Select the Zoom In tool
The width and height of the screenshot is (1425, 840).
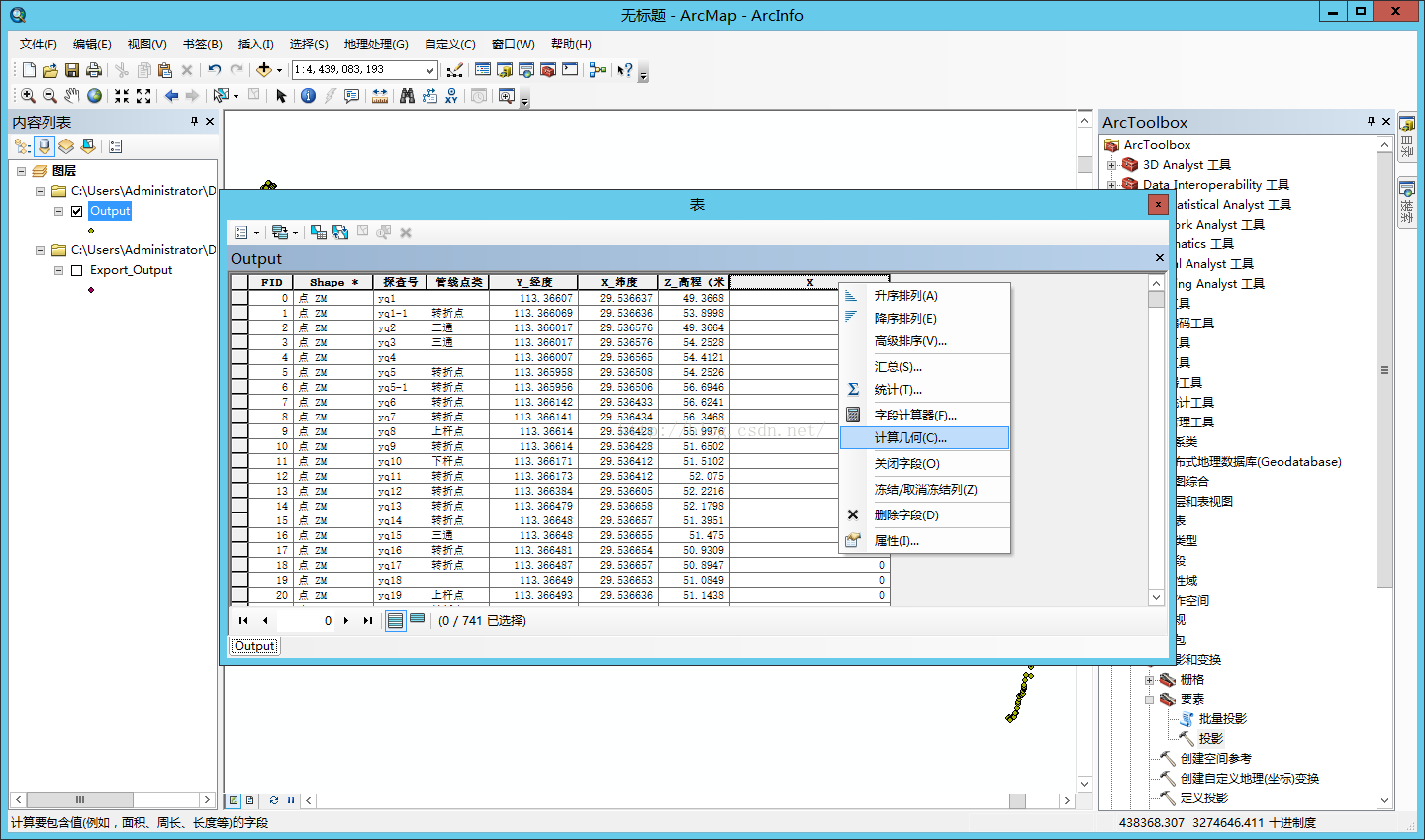tap(28, 96)
